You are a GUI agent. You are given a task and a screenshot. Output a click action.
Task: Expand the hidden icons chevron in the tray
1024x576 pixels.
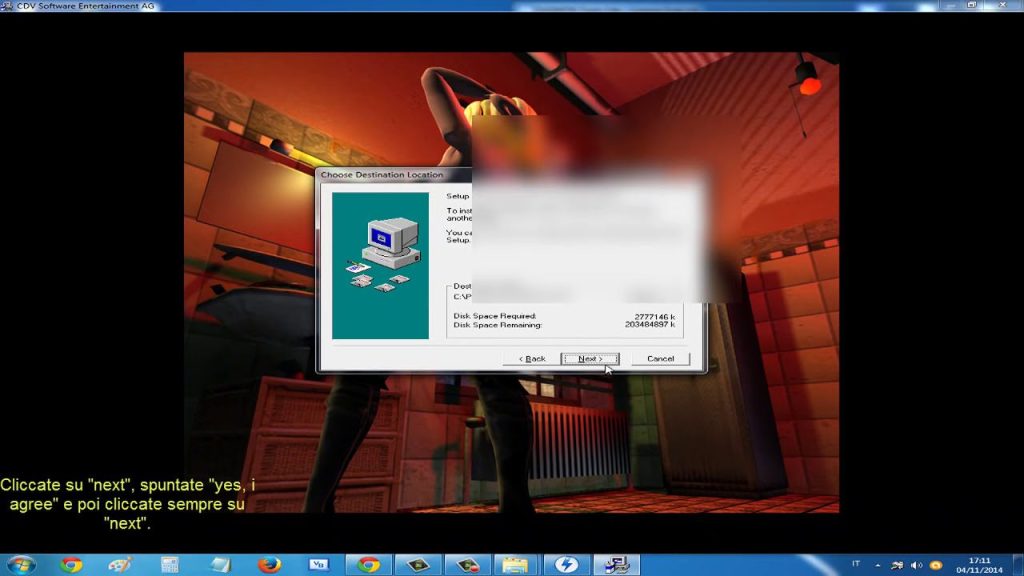pyautogui.click(x=877, y=564)
